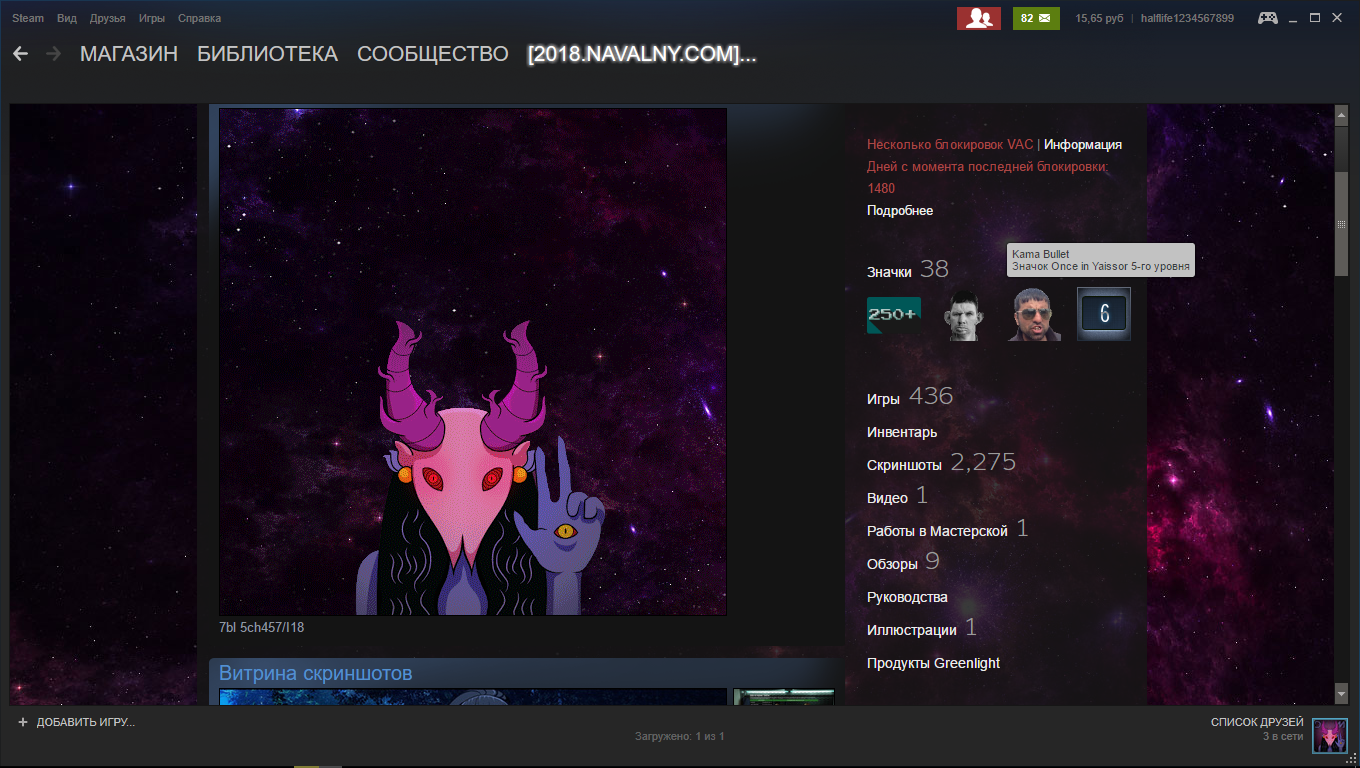Viewport: 1360px width, 768px height.
Task: Click the 250+ games badge icon
Action: pyautogui.click(x=894, y=314)
